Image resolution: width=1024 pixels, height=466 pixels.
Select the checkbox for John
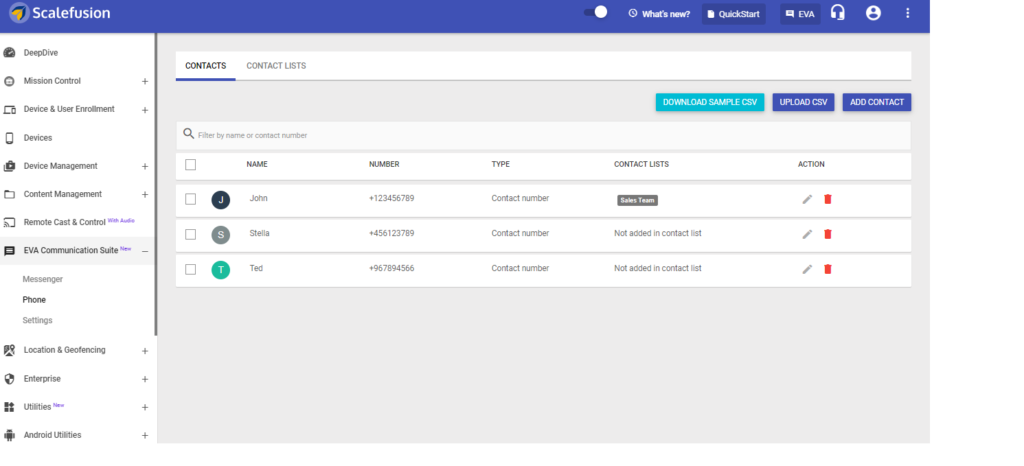191,199
